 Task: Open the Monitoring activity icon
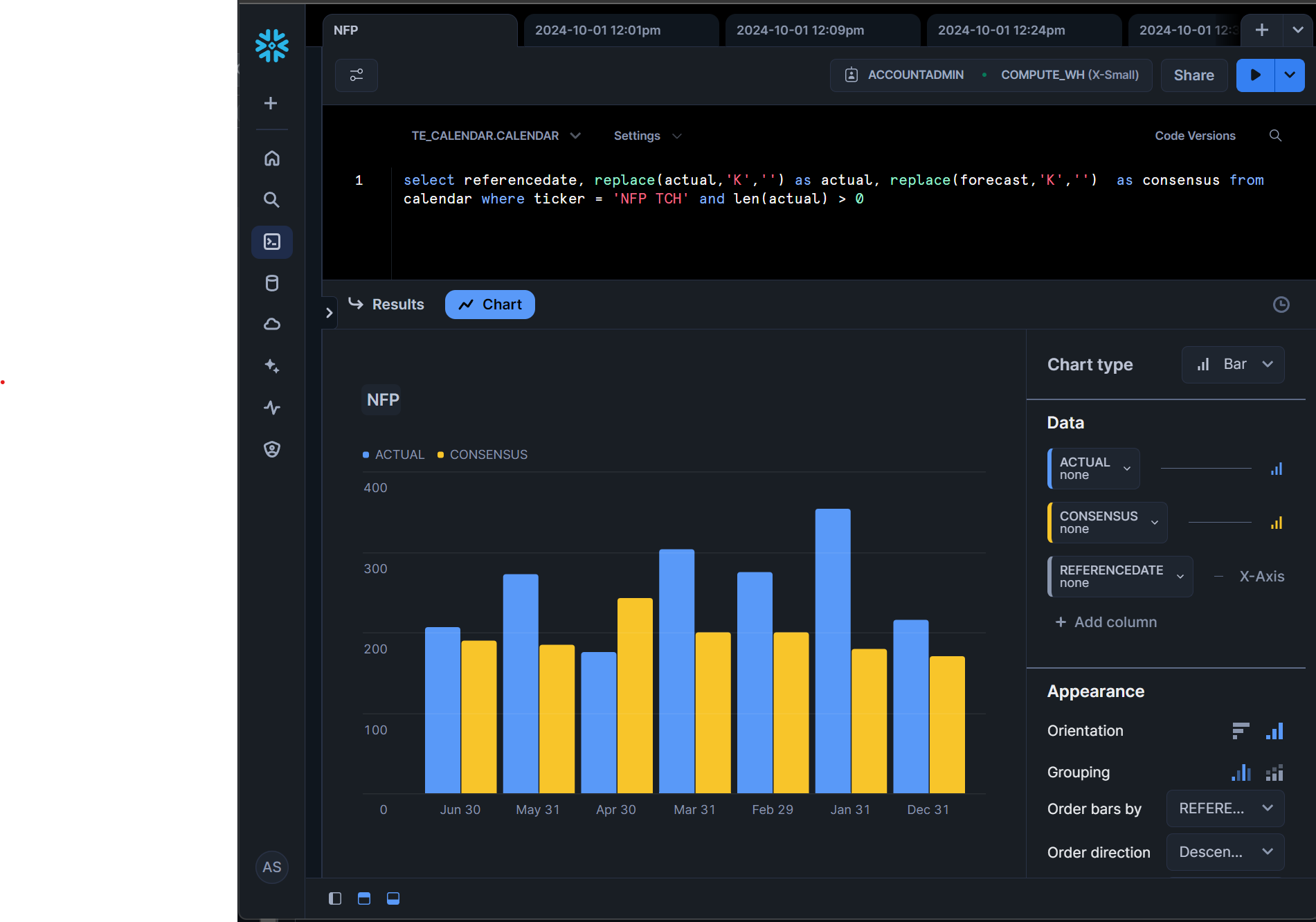click(272, 408)
